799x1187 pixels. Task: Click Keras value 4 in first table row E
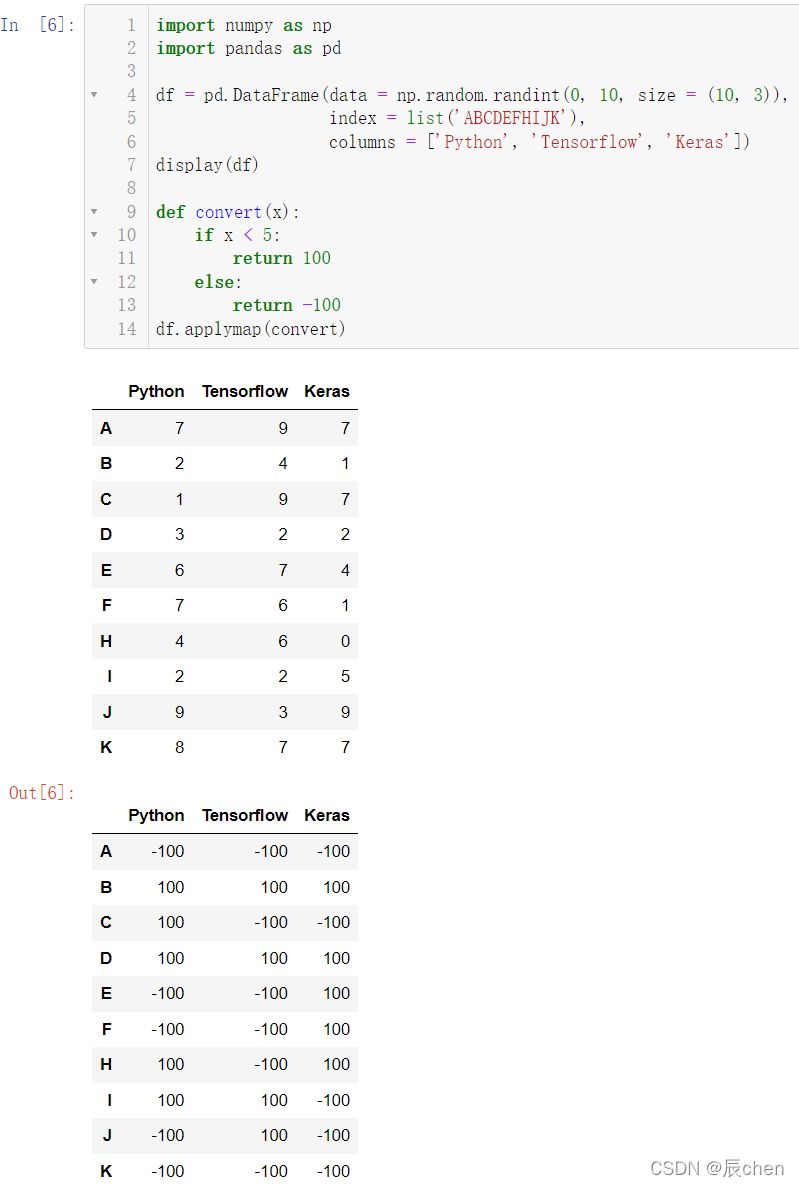click(345, 570)
